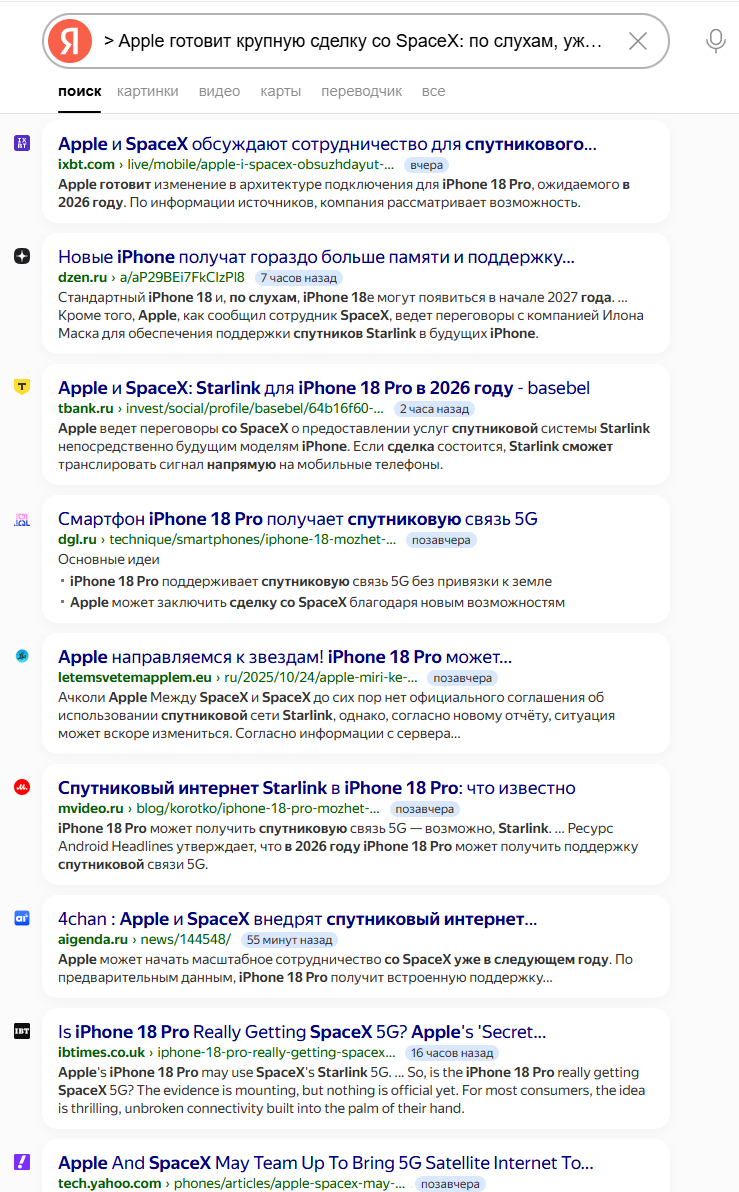Click the Yandex logo icon
739x1192 pixels.
pyautogui.click(x=69, y=41)
